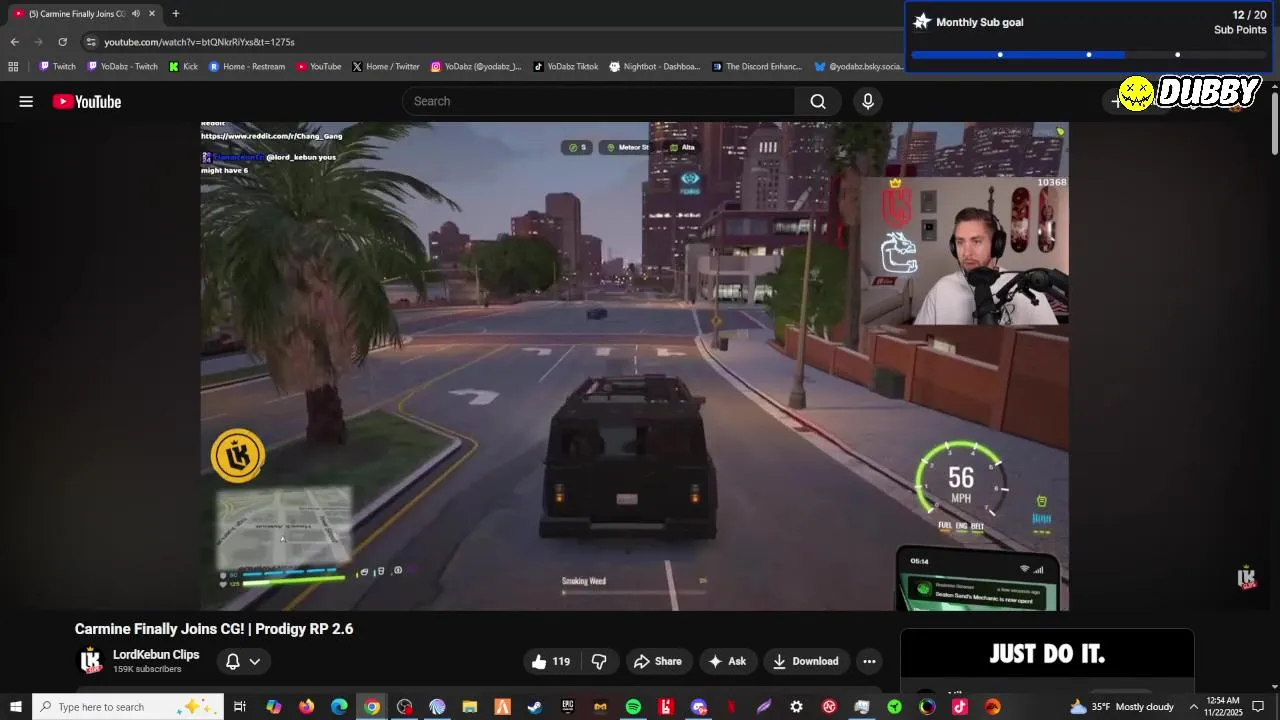Image resolution: width=1280 pixels, height=720 pixels.
Task: Open the YoDabz - Twitch bookmark
Action: [122, 67]
